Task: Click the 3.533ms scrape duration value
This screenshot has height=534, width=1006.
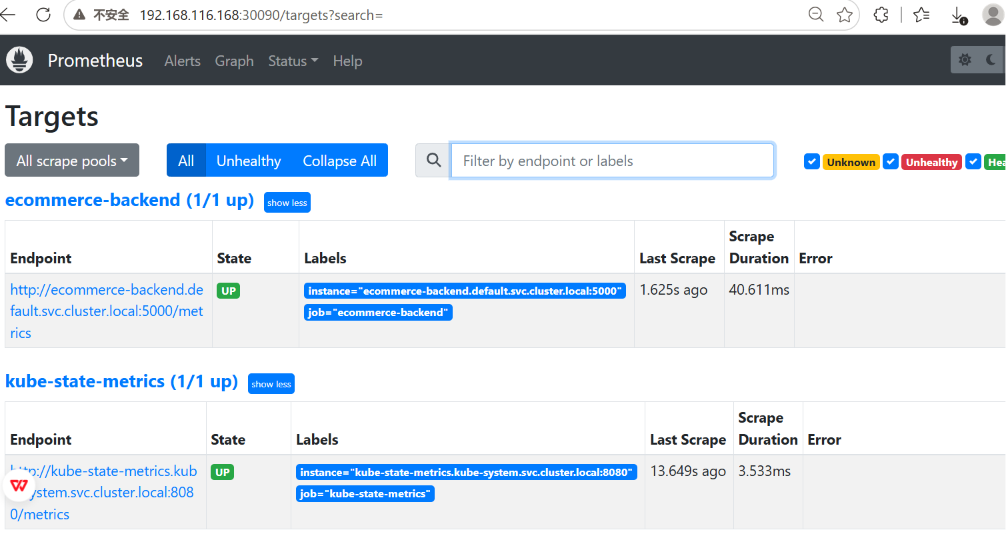Action: tap(764, 471)
